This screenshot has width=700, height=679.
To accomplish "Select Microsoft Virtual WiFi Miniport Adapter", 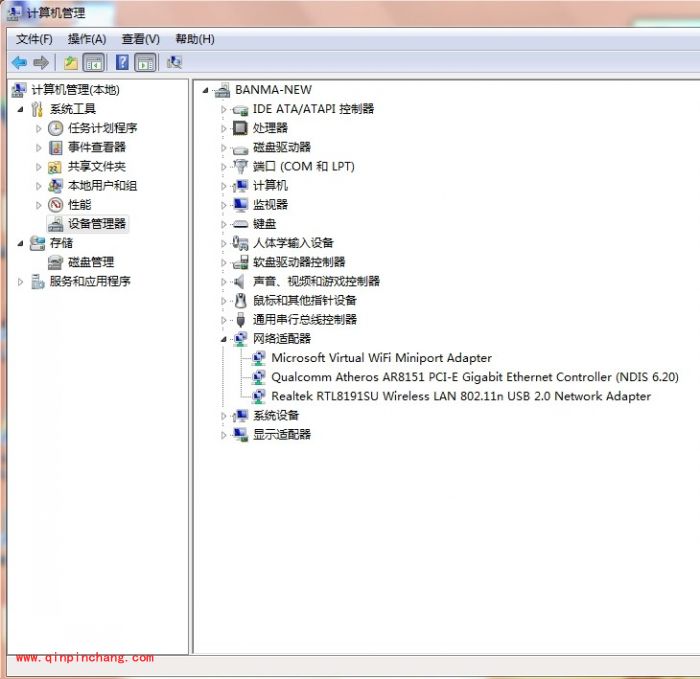I will click(x=381, y=358).
